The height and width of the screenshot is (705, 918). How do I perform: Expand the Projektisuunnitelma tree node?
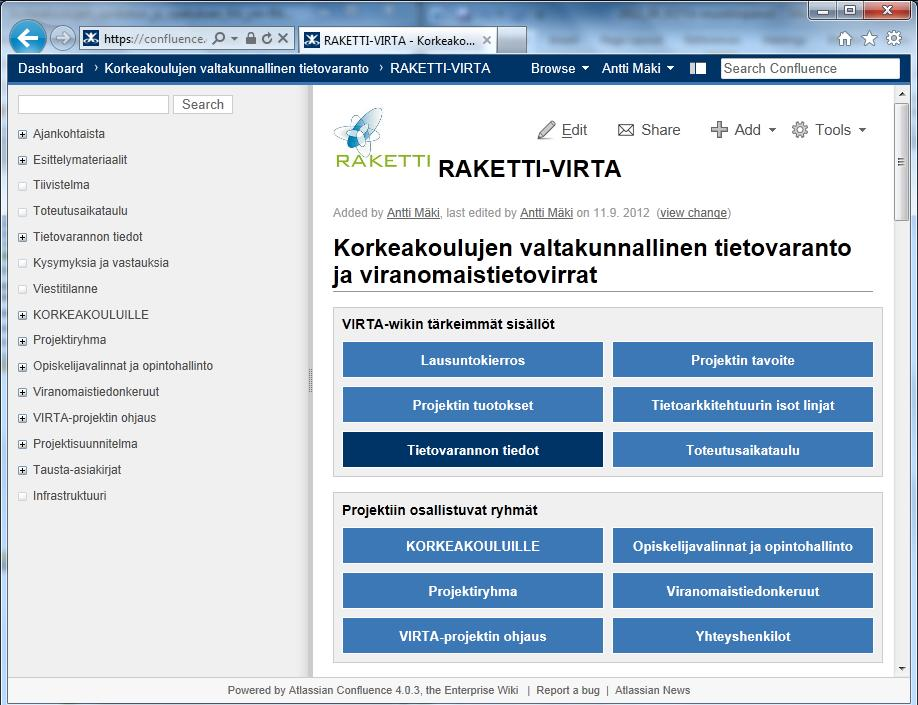point(22,444)
